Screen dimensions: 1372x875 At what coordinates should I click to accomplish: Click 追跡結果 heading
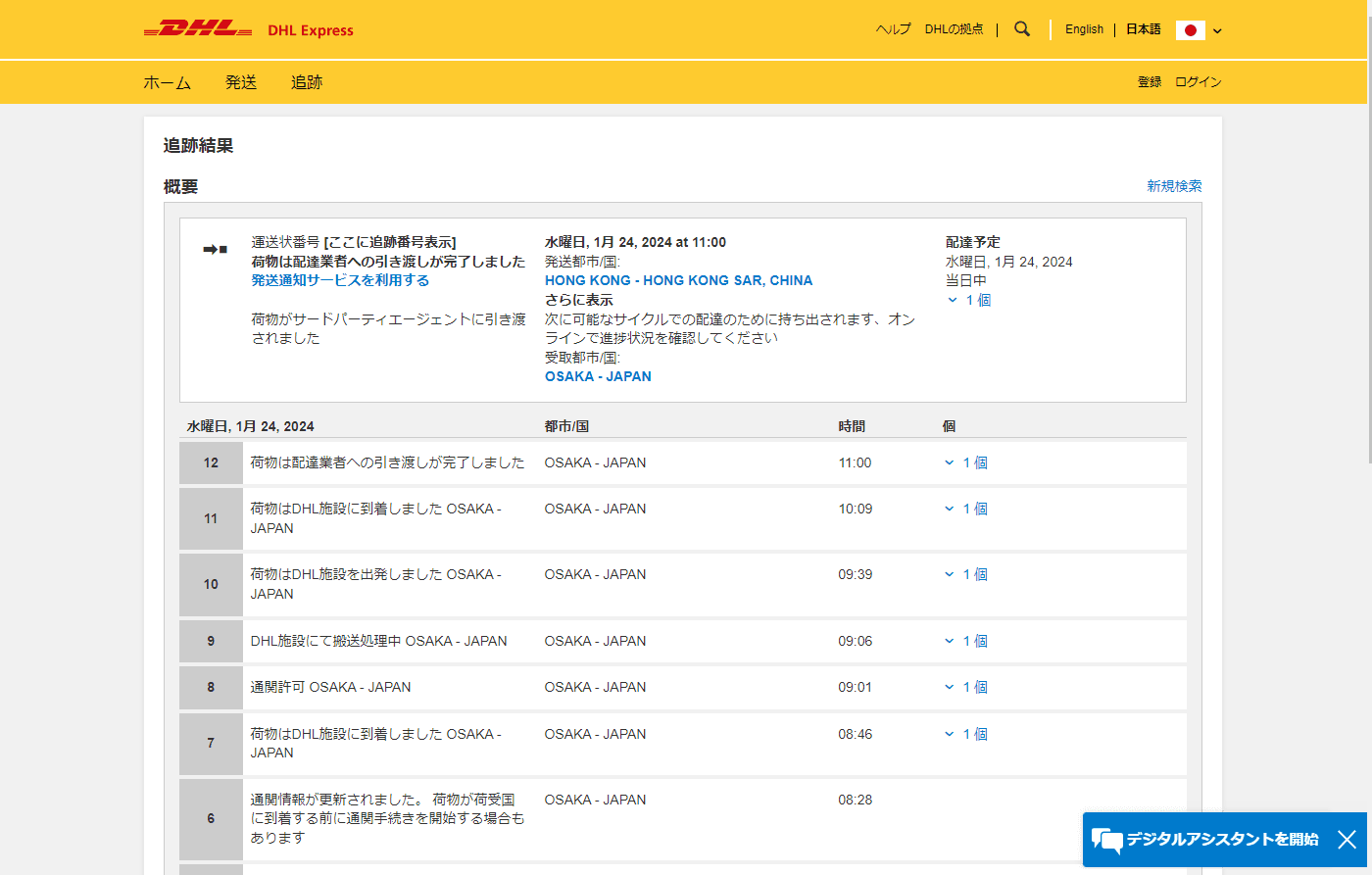pos(198,146)
